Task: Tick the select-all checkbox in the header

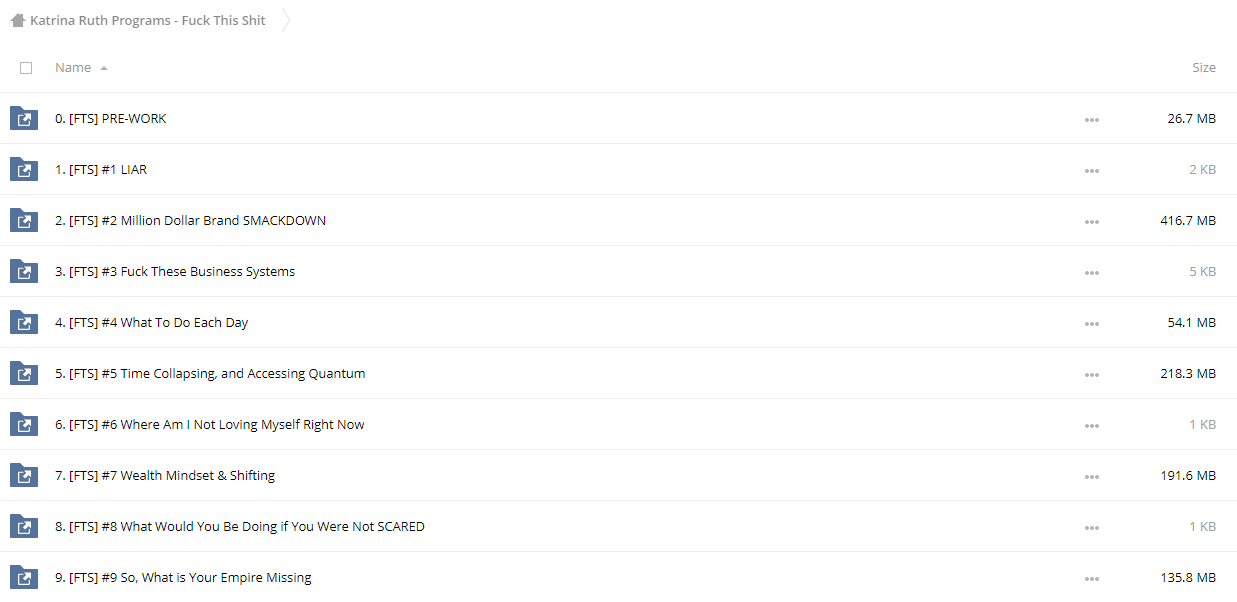Action: [x=26, y=68]
